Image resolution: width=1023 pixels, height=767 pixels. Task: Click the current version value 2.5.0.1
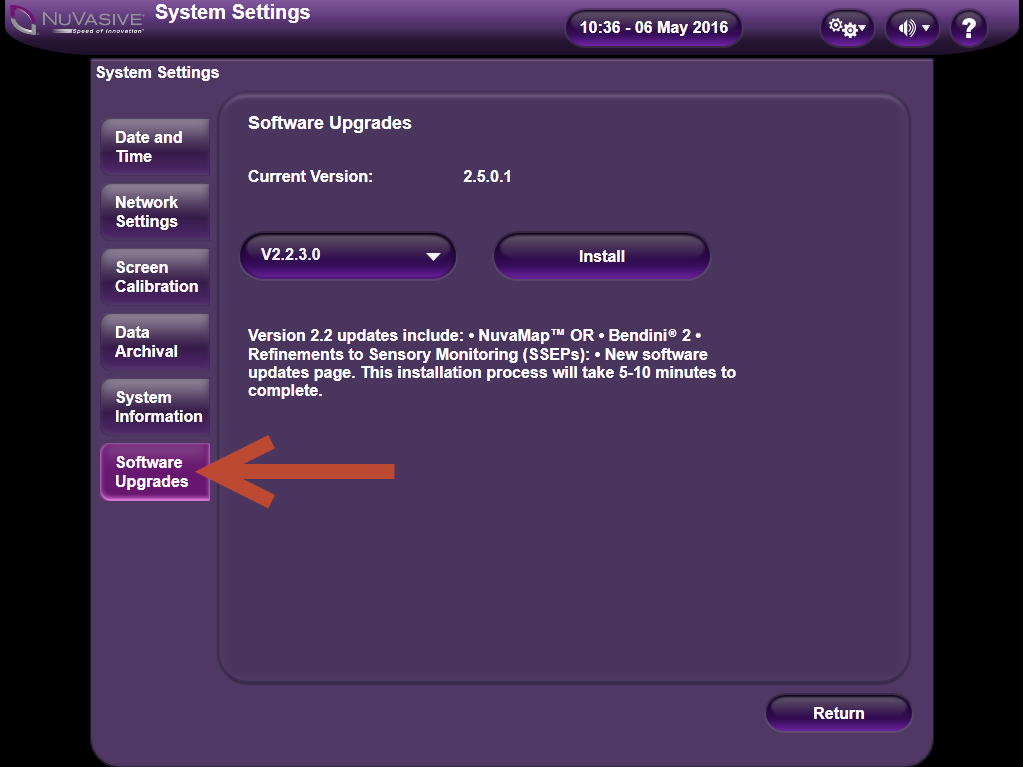coord(487,177)
